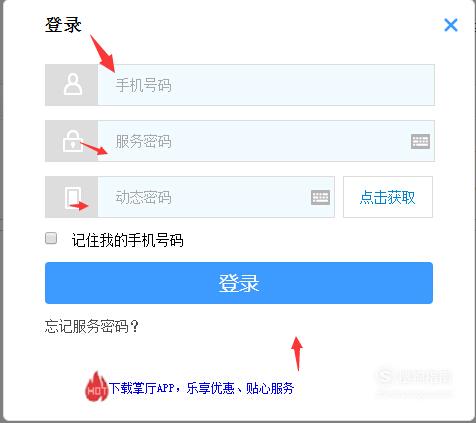The width and height of the screenshot is (476, 423).
Task: Click the red arrow pointing at 手机号码
Action: point(103,53)
